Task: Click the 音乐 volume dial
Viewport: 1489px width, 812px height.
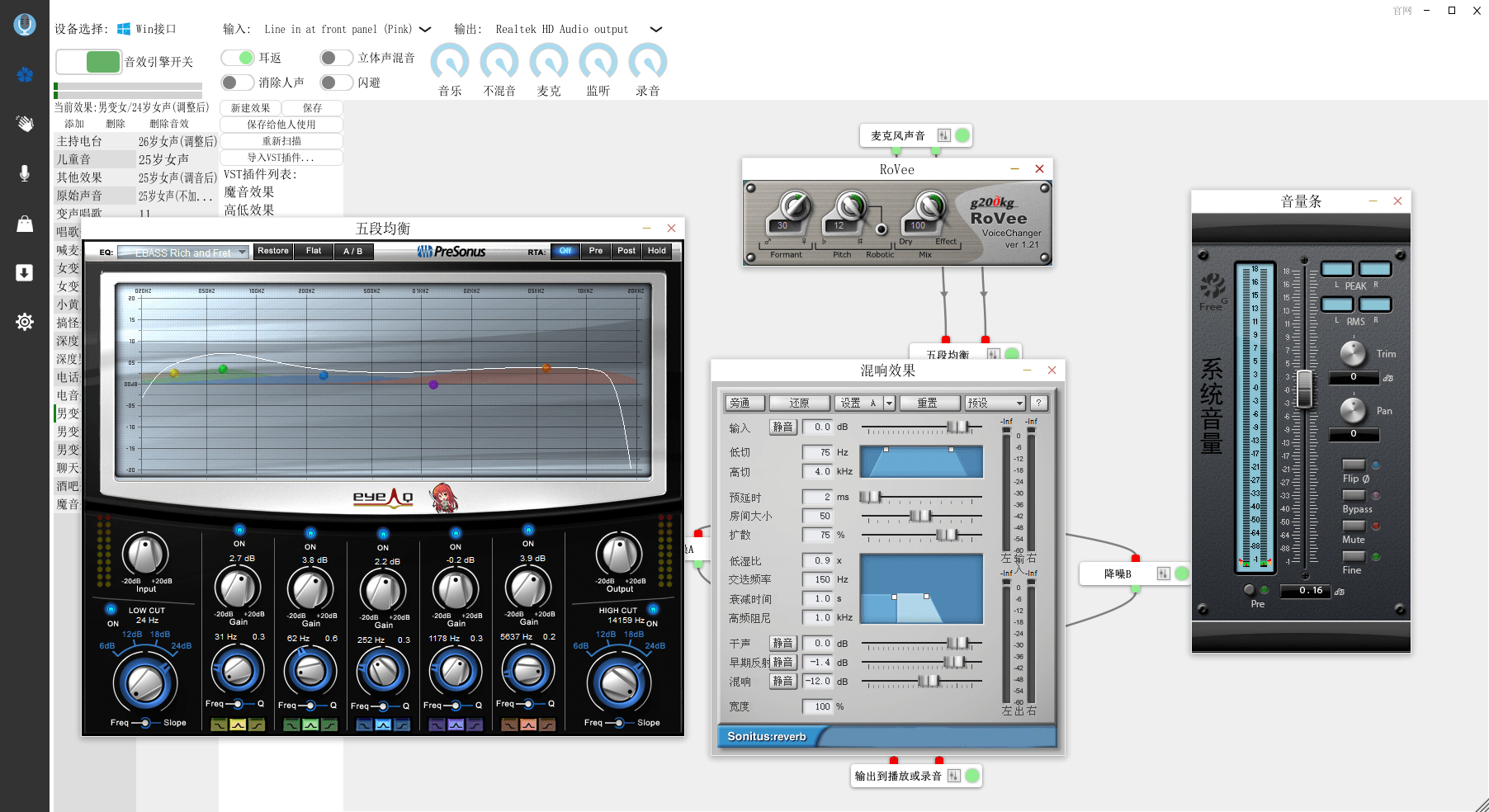Action: coord(450,61)
